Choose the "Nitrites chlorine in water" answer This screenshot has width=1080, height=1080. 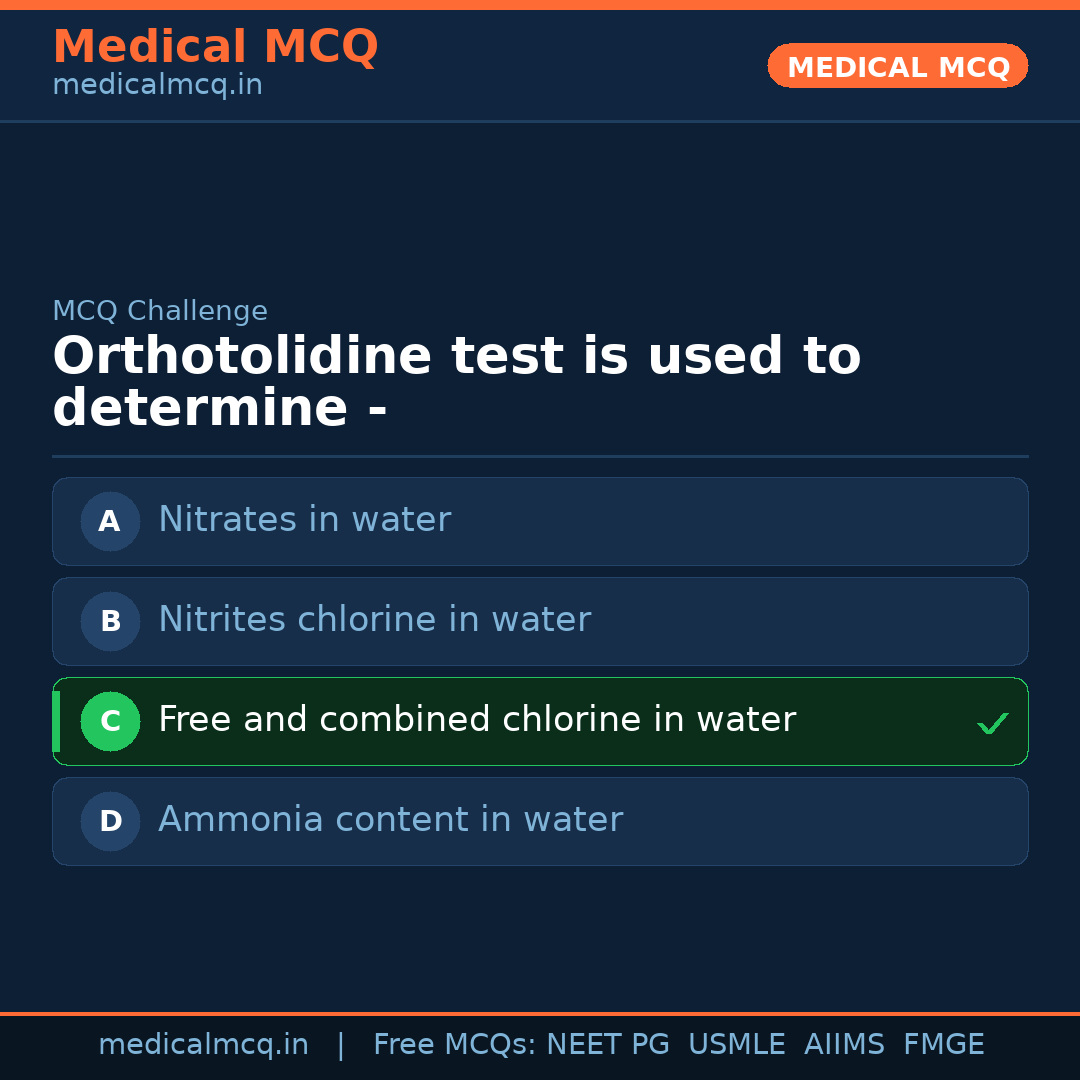[374, 620]
